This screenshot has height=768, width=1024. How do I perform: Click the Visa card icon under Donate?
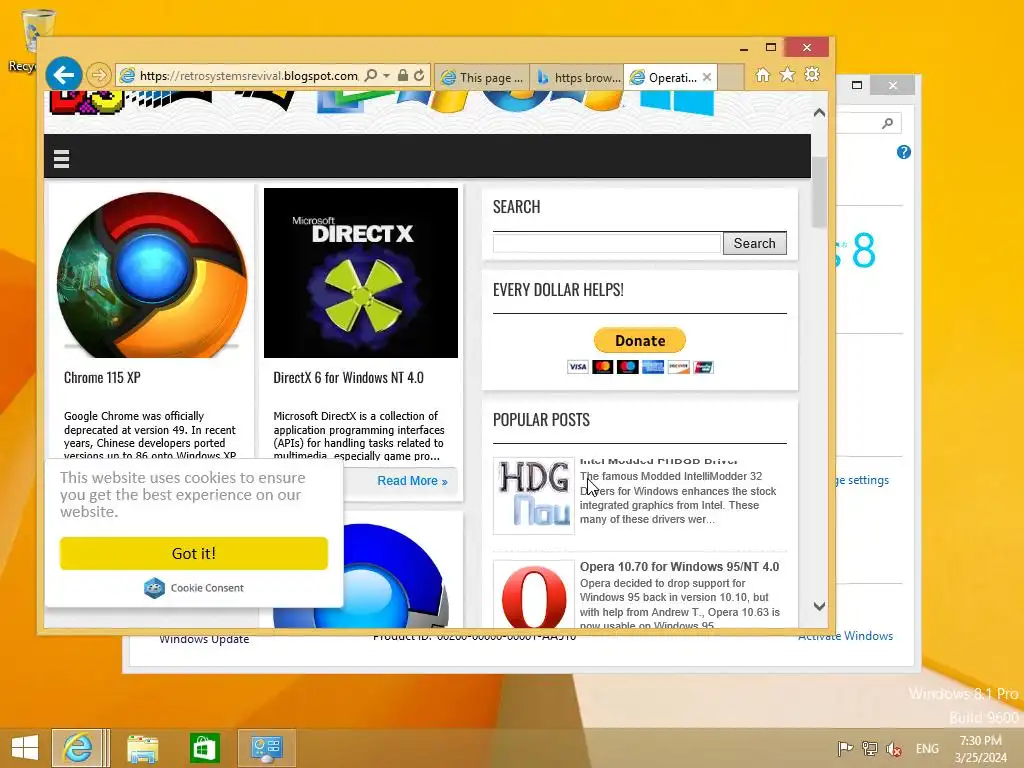pyautogui.click(x=577, y=367)
